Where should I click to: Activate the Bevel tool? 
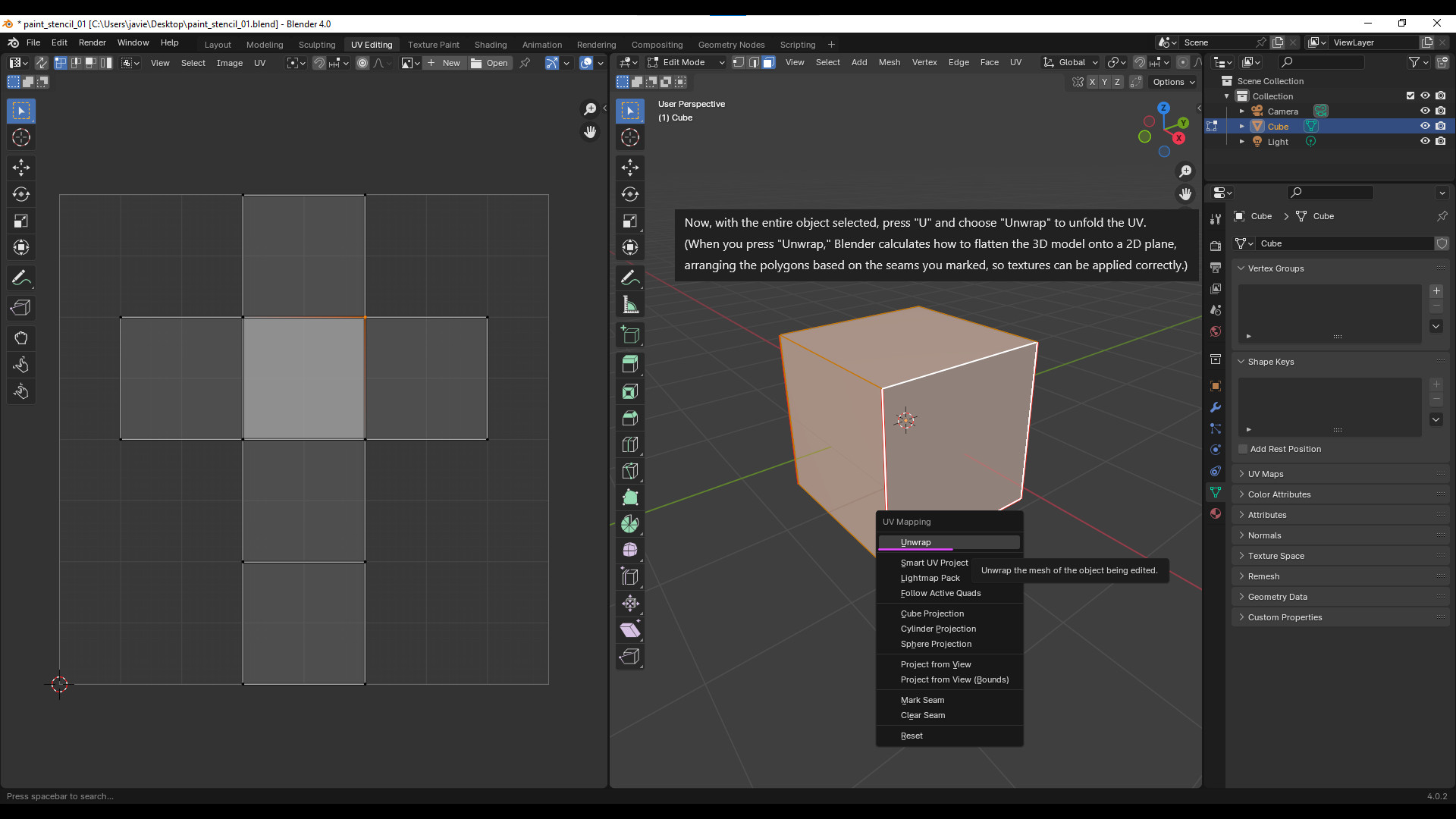click(x=630, y=418)
